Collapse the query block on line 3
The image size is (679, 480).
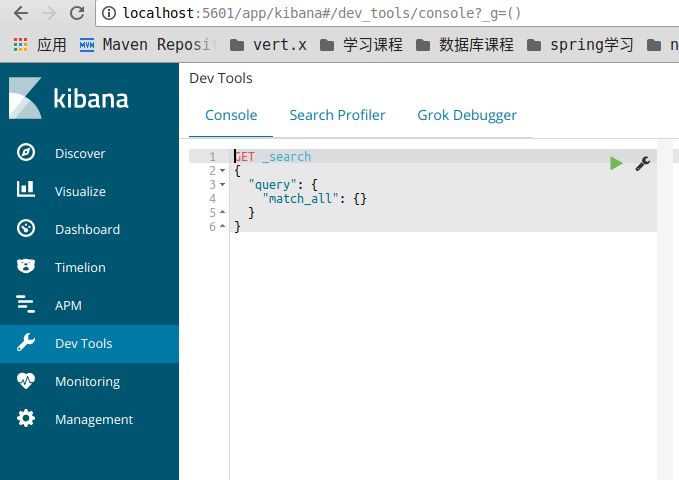point(222,185)
